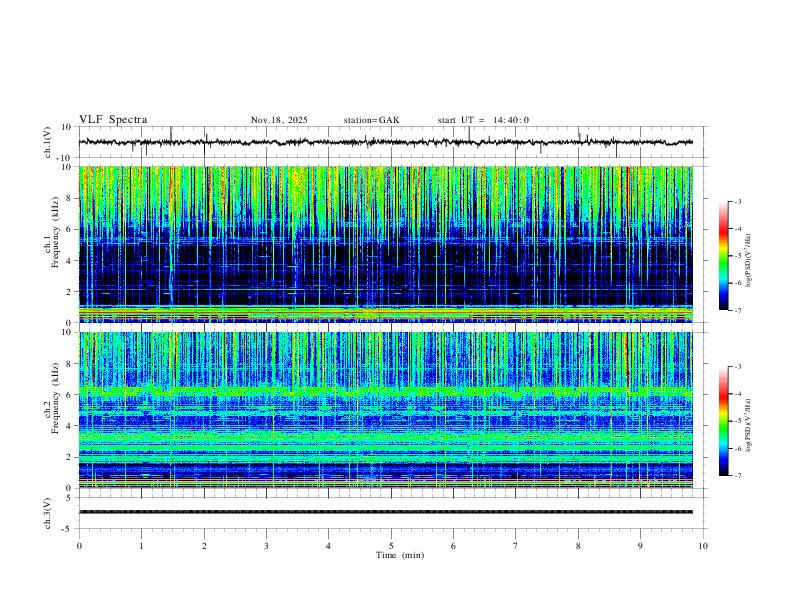The height and width of the screenshot is (612, 792).
Task: Click the ch.1 waveform trace plot
Action: click(386, 142)
